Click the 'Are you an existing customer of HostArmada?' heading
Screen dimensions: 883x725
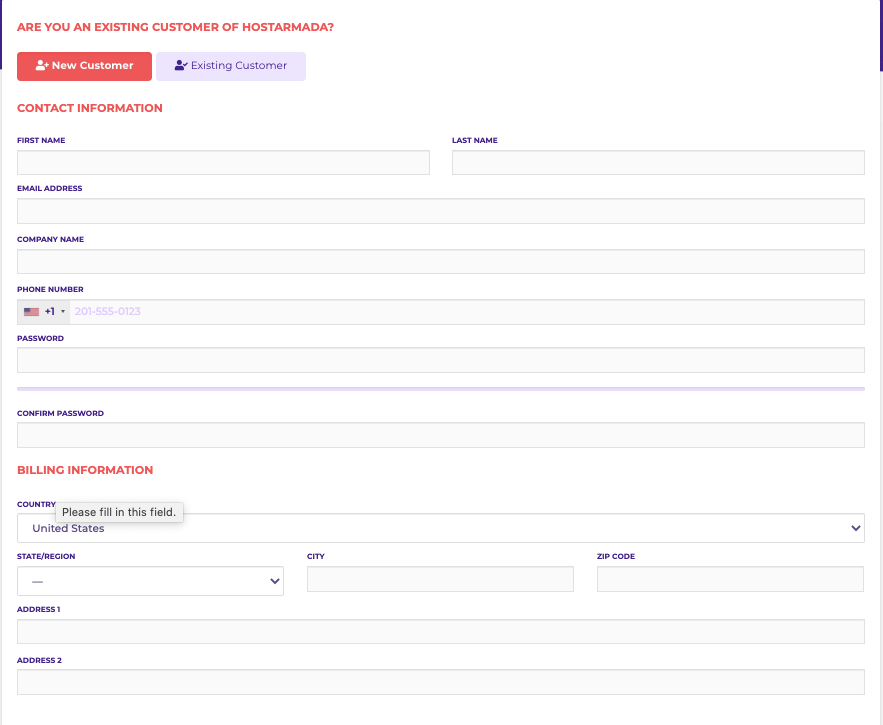(175, 27)
